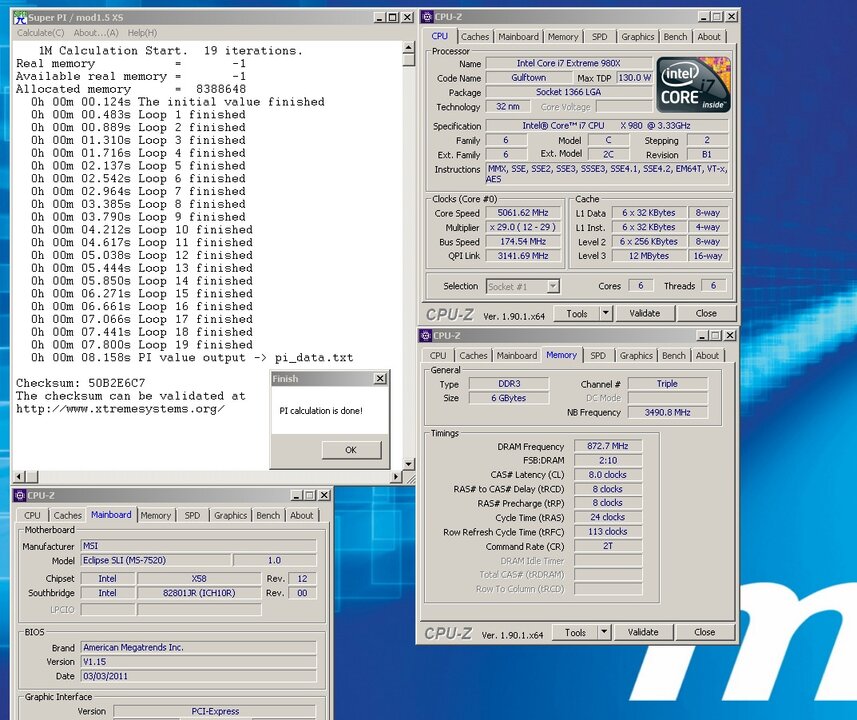The height and width of the screenshot is (720, 857).
Task: Click the CAS# Latency value 8.0 clocks
Action: pos(608,475)
